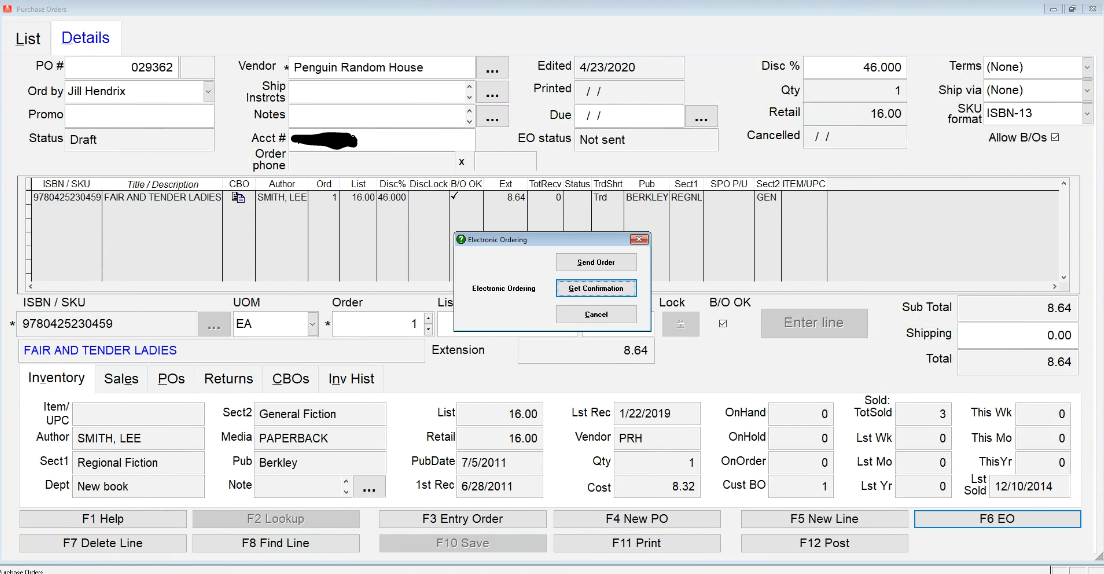
Task: Click F5 New Line button
Action: click(x=824, y=519)
